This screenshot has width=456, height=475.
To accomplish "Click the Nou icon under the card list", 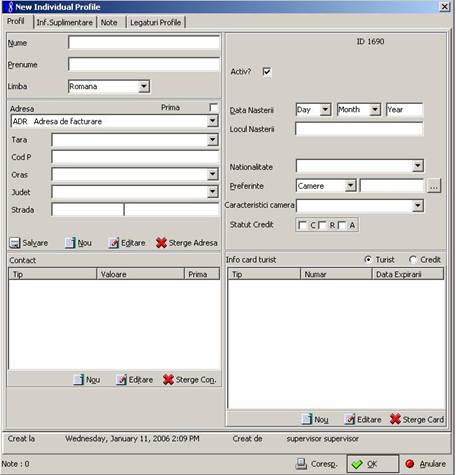I will pyautogui.click(x=307, y=419).
